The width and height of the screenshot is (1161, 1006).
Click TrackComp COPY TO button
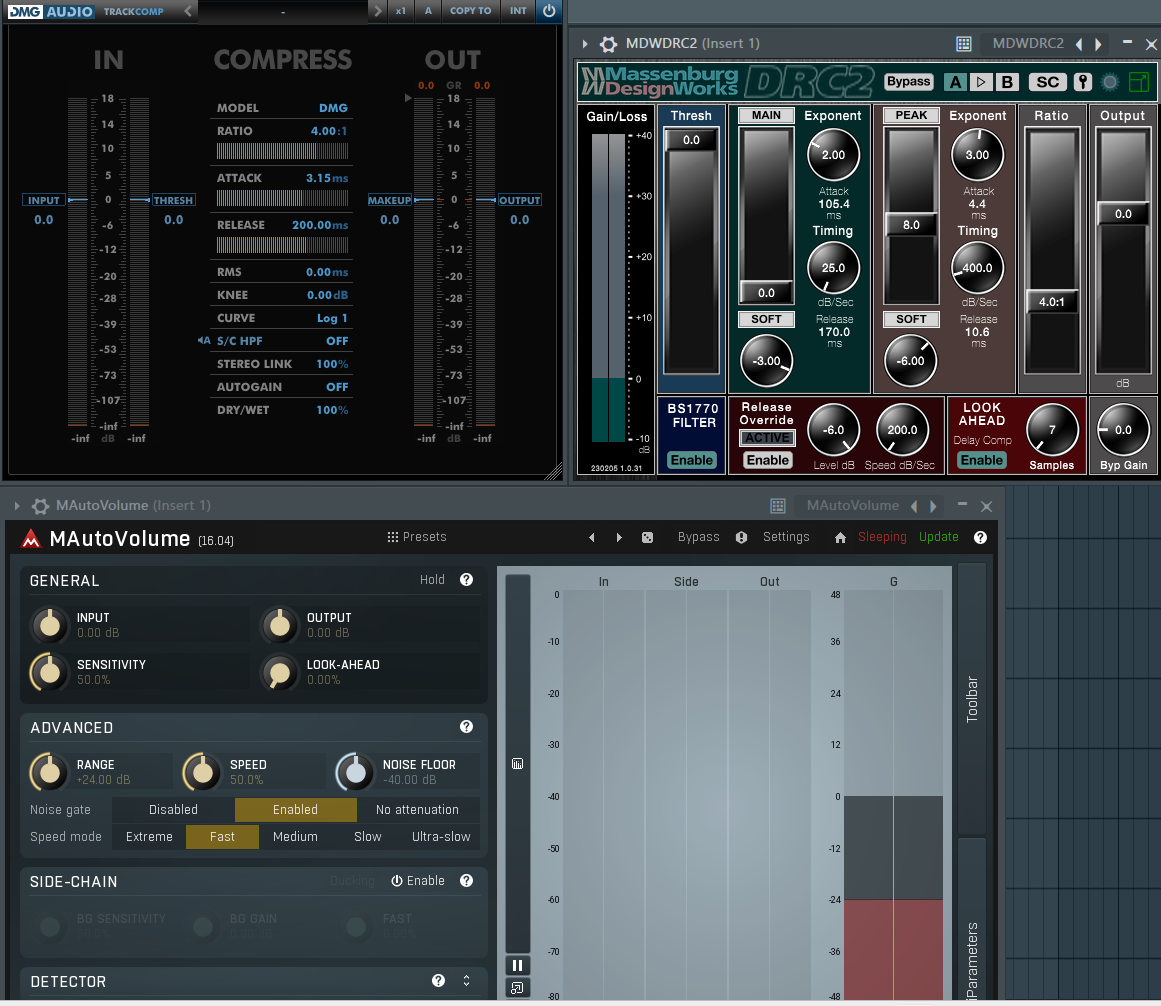pos(470,11)
